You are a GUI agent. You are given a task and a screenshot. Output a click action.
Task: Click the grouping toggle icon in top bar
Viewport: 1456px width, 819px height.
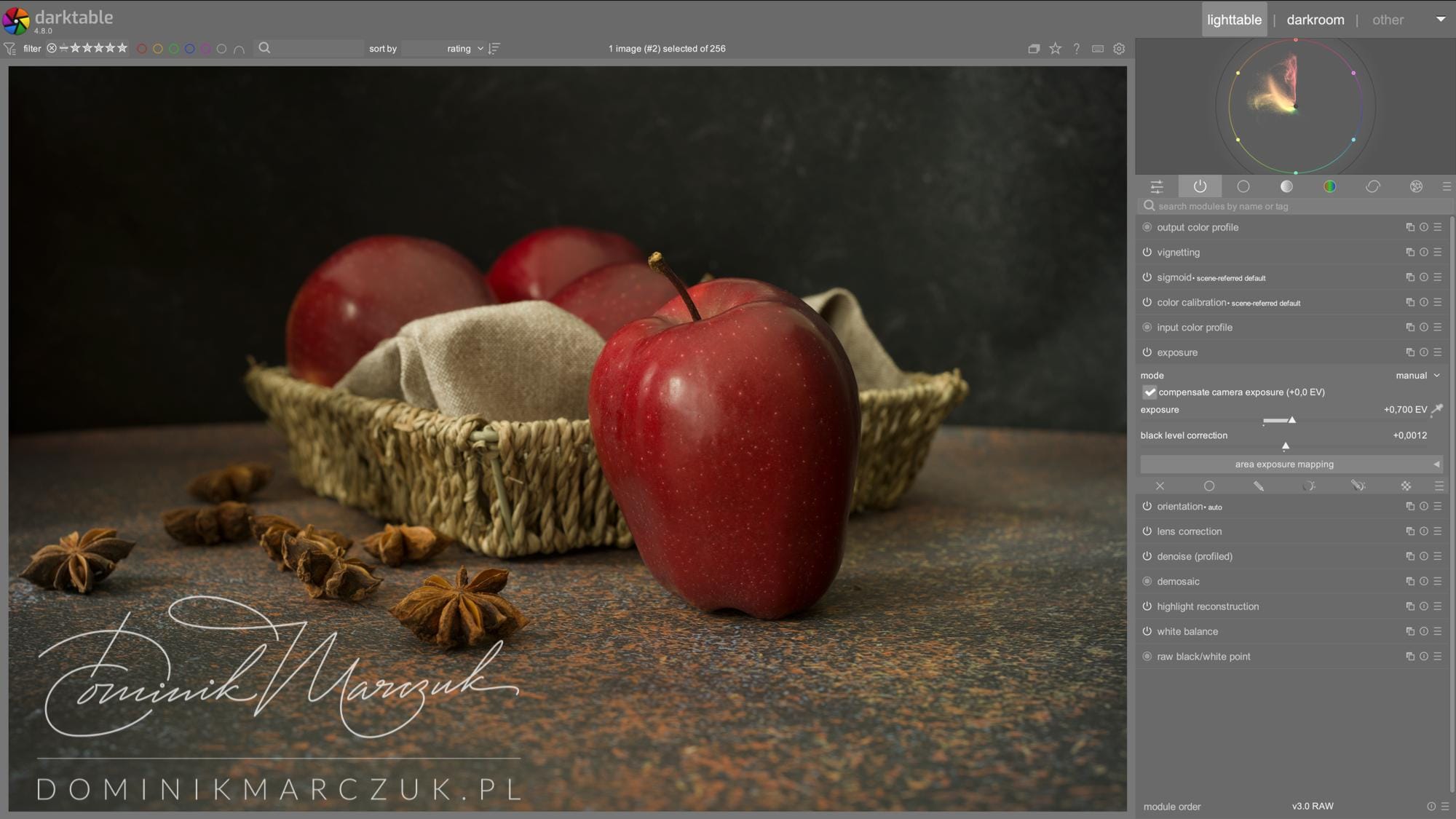[1034, 49]
